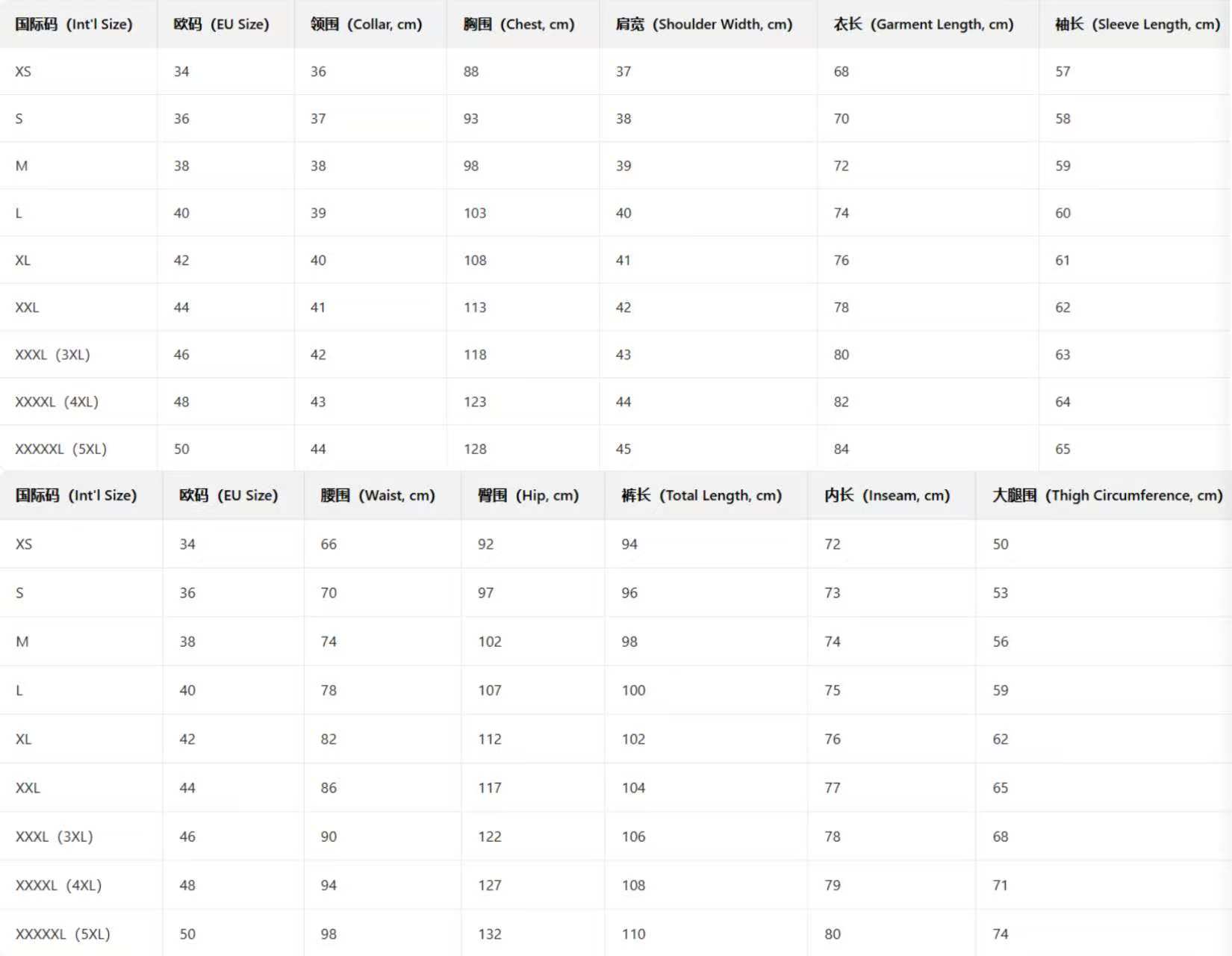Select the thigh circumference 53 cell

1001,592
